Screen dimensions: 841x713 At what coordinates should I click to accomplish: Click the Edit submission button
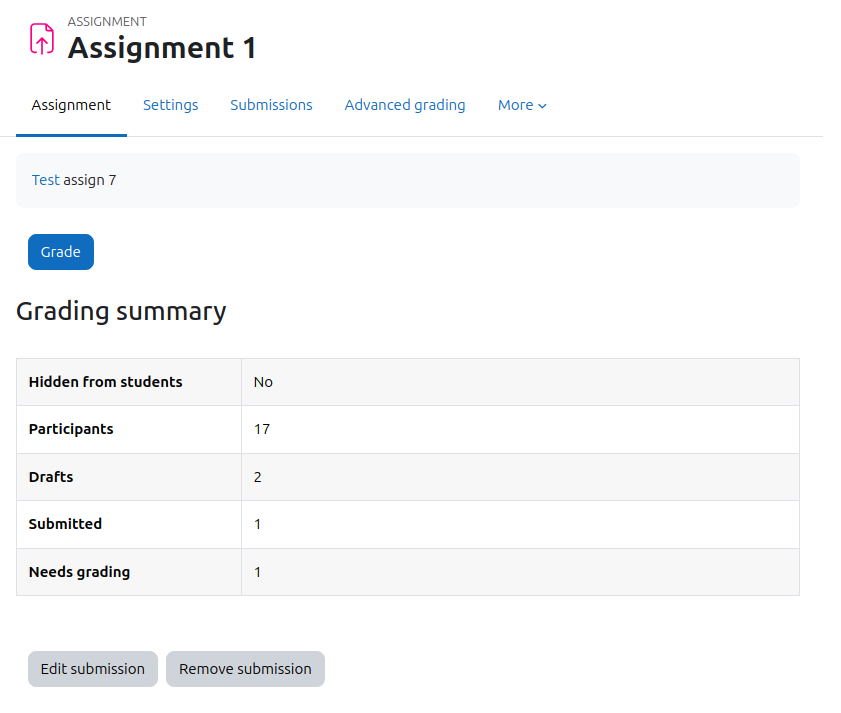93,669
